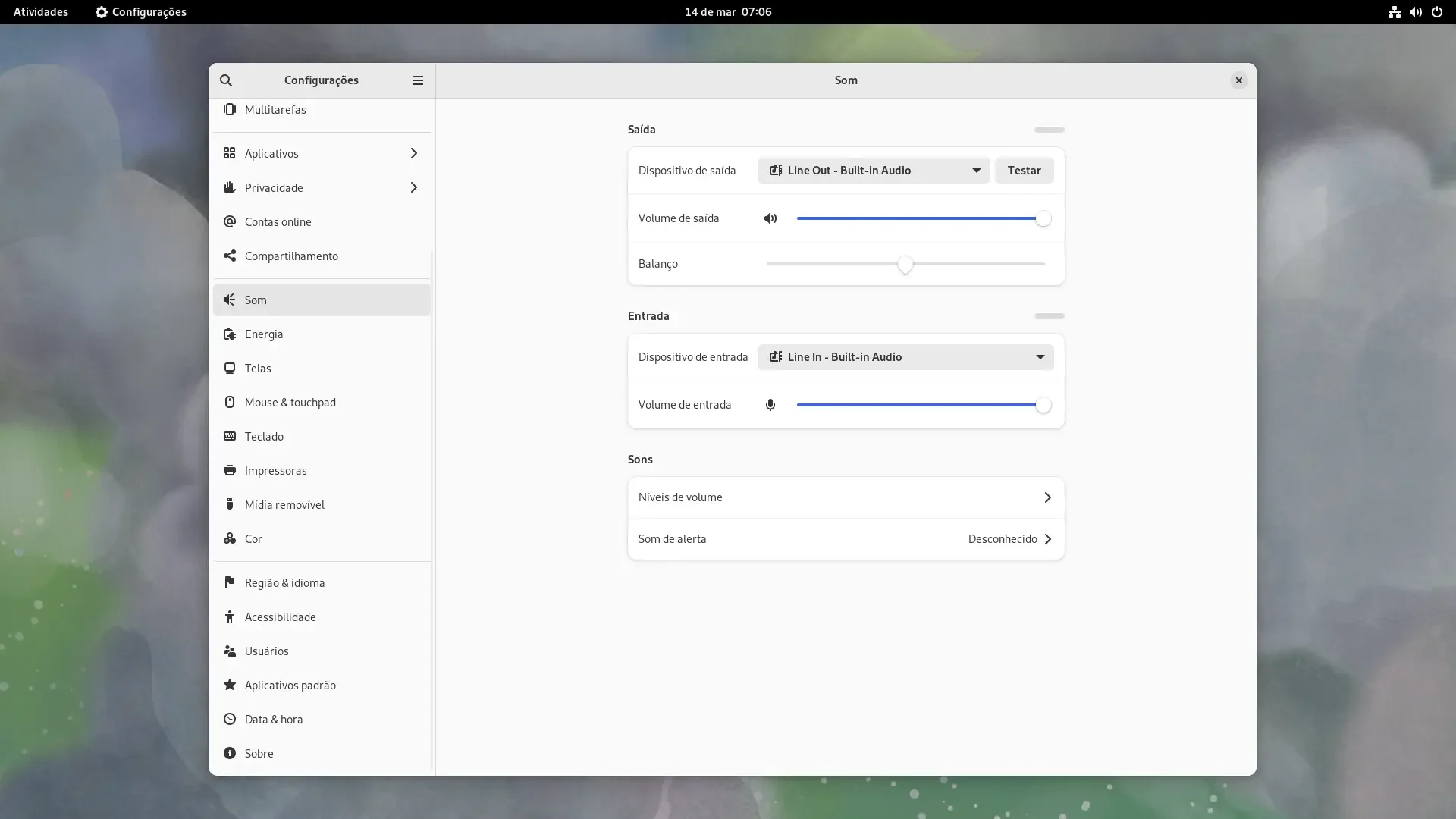Open Acessibilidade settings panel
1456x819 pixels.
(x=322, y=617)
